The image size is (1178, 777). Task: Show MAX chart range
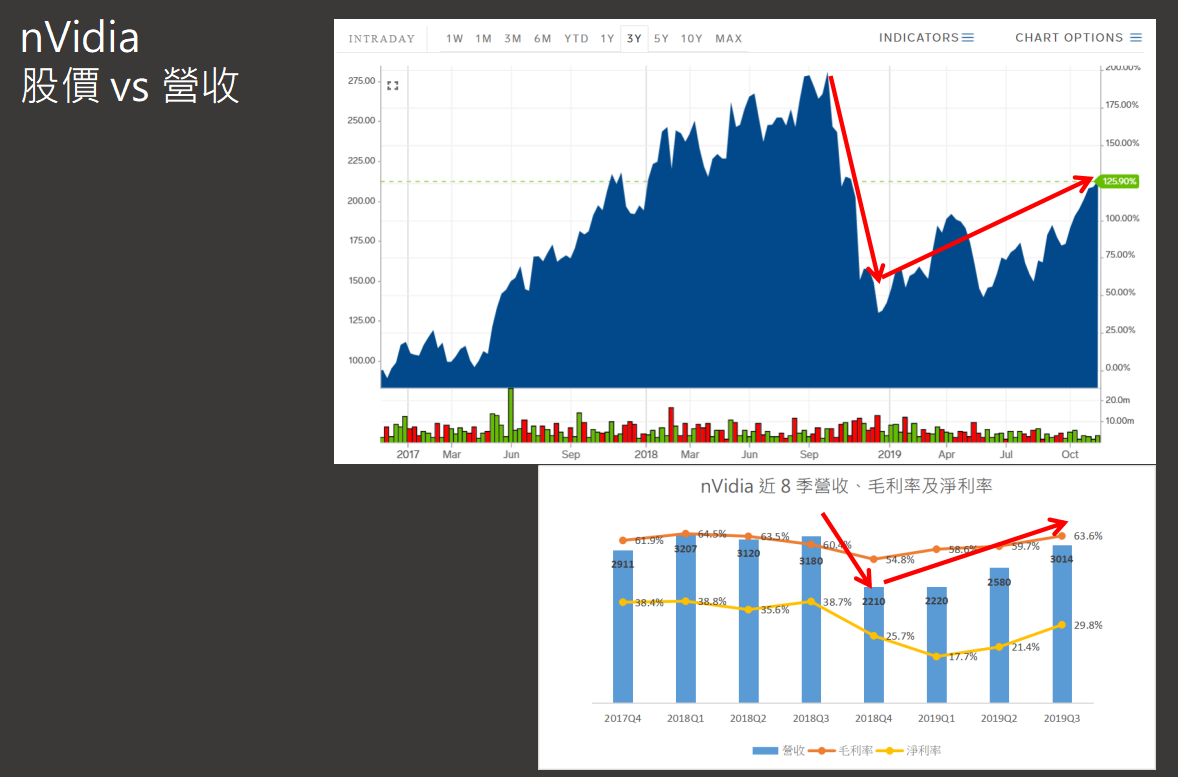[729, 38]
